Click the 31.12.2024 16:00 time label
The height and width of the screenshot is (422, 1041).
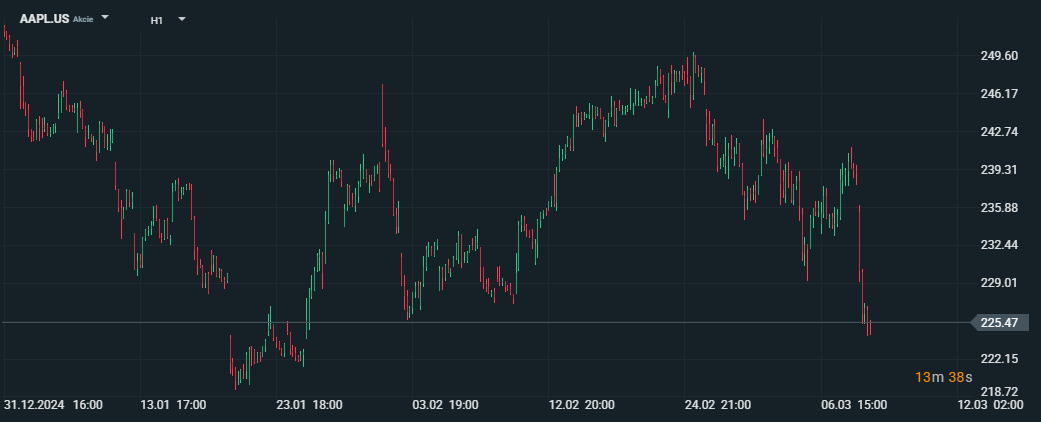[x=53, y=405]
